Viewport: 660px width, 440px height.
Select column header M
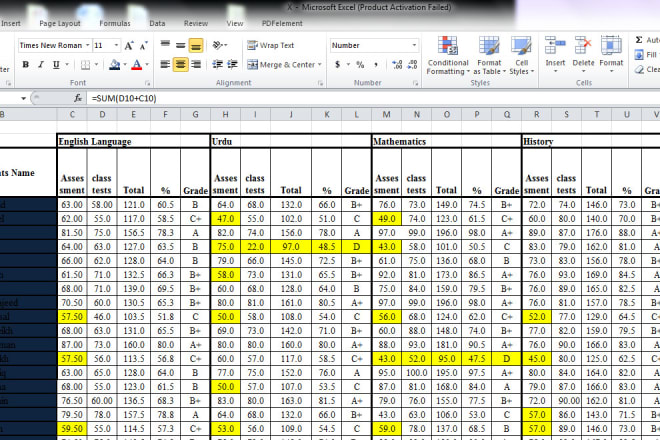[386, 114]
